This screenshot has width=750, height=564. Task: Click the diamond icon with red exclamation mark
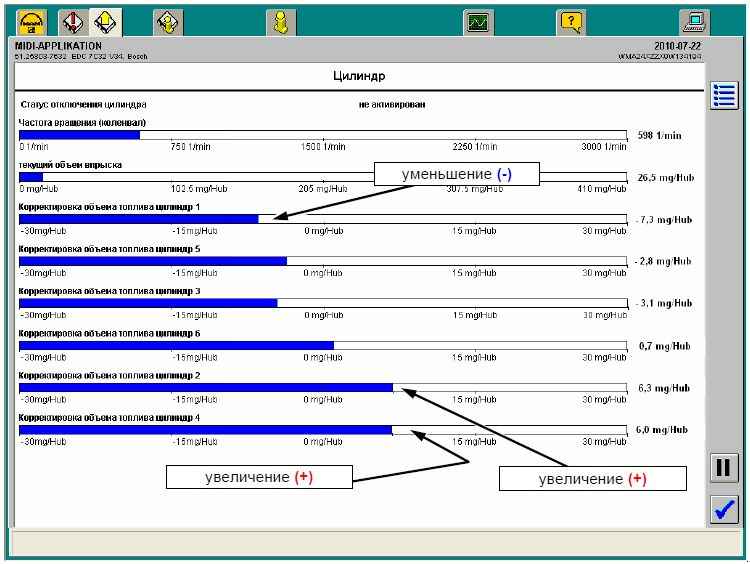pos(73,21)
